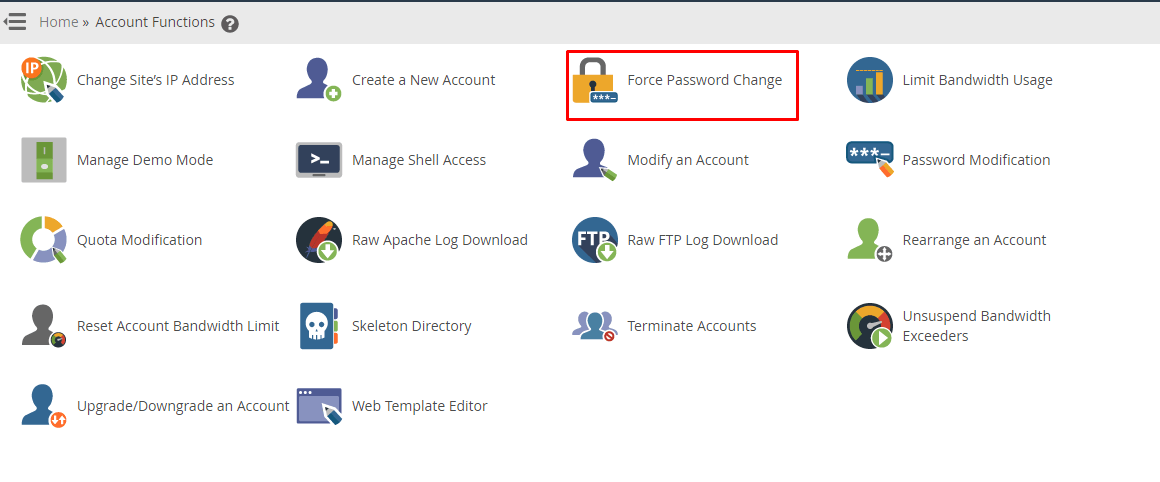The image size is (1160, 482).
Task: Open the Modify an Account link
Action: point(688,160)
